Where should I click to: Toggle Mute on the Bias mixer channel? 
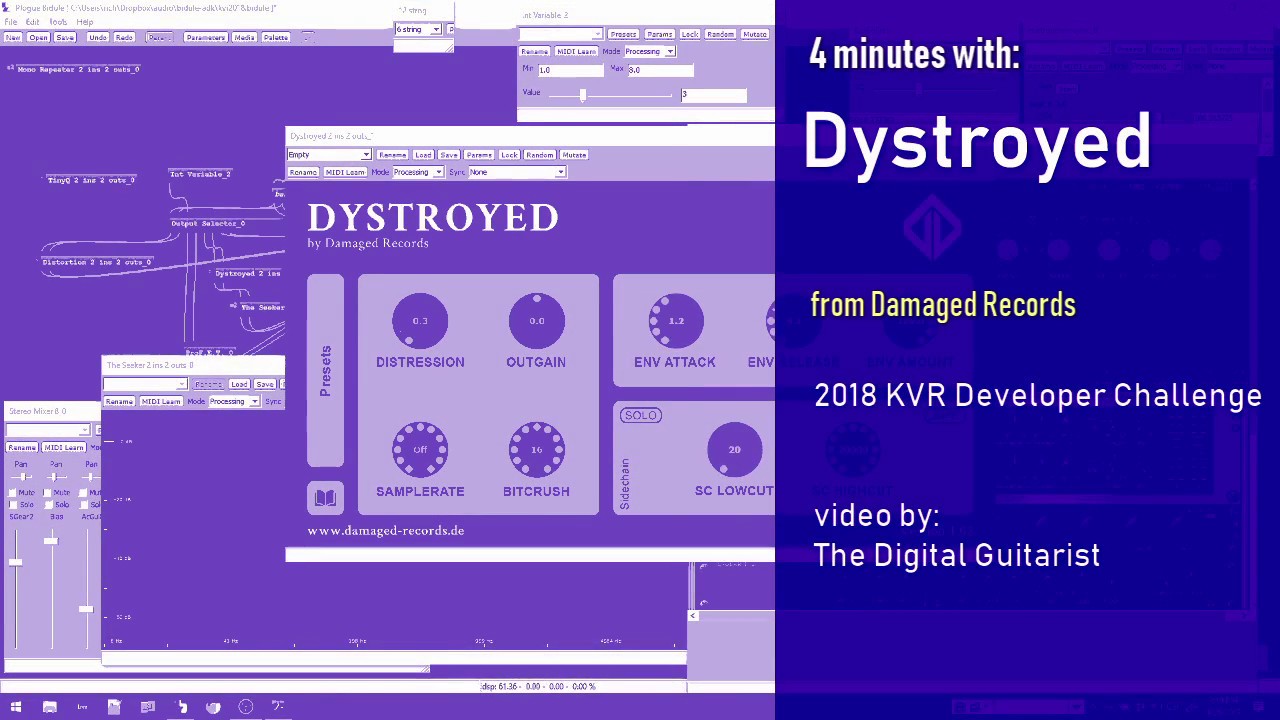click(x=49, y=493)
